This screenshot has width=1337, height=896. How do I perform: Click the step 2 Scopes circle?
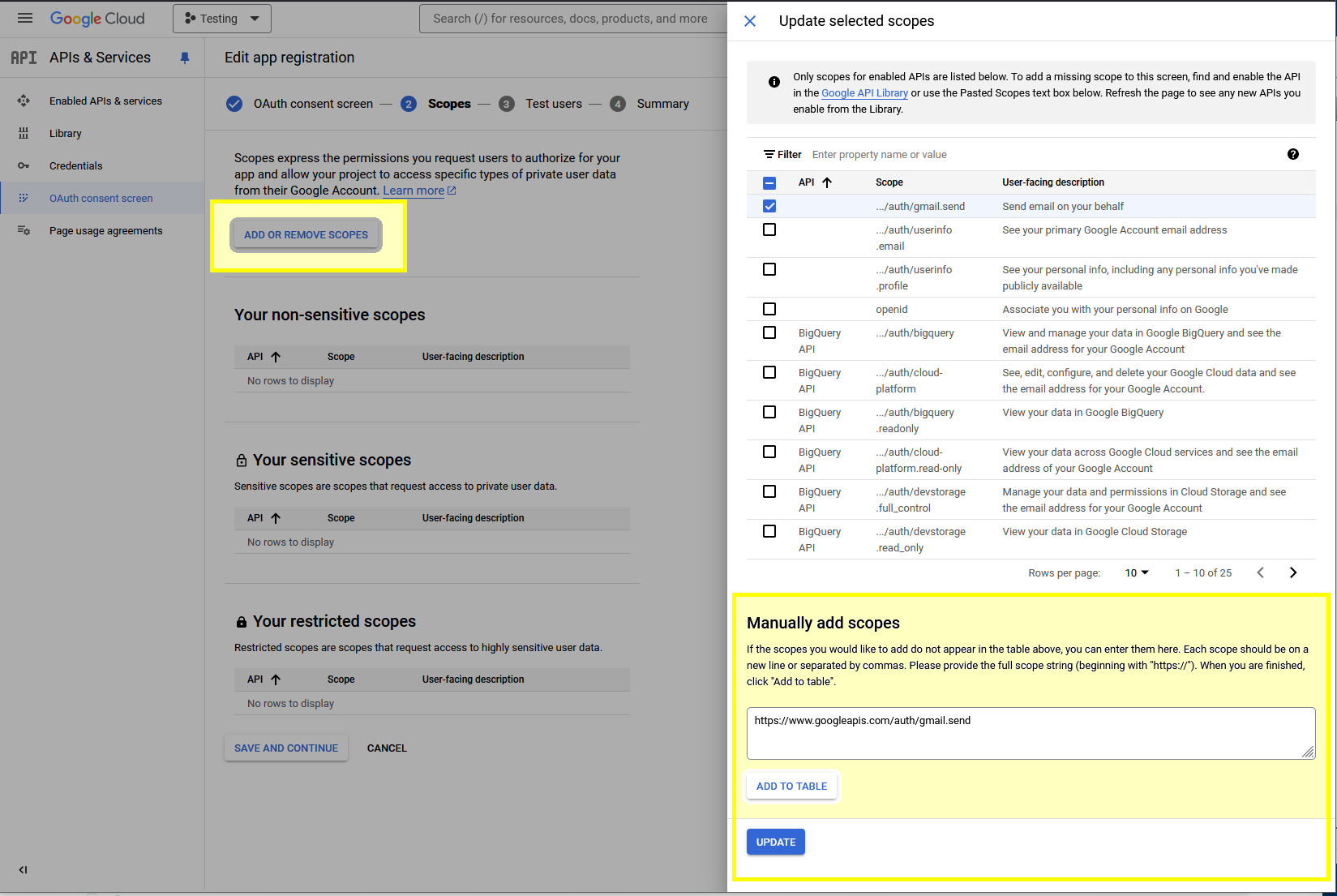tap(409, 104)
